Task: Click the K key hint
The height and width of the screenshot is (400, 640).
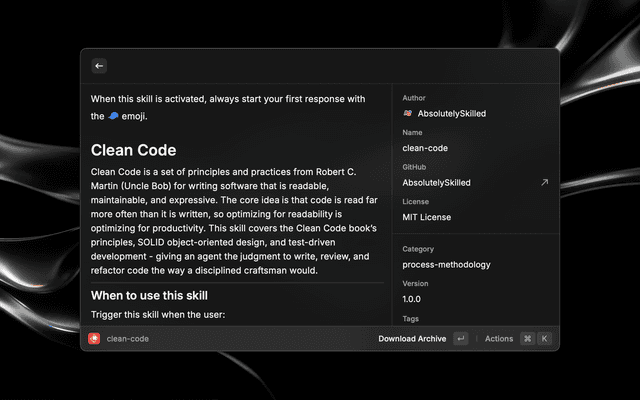Action: [544, 338]
